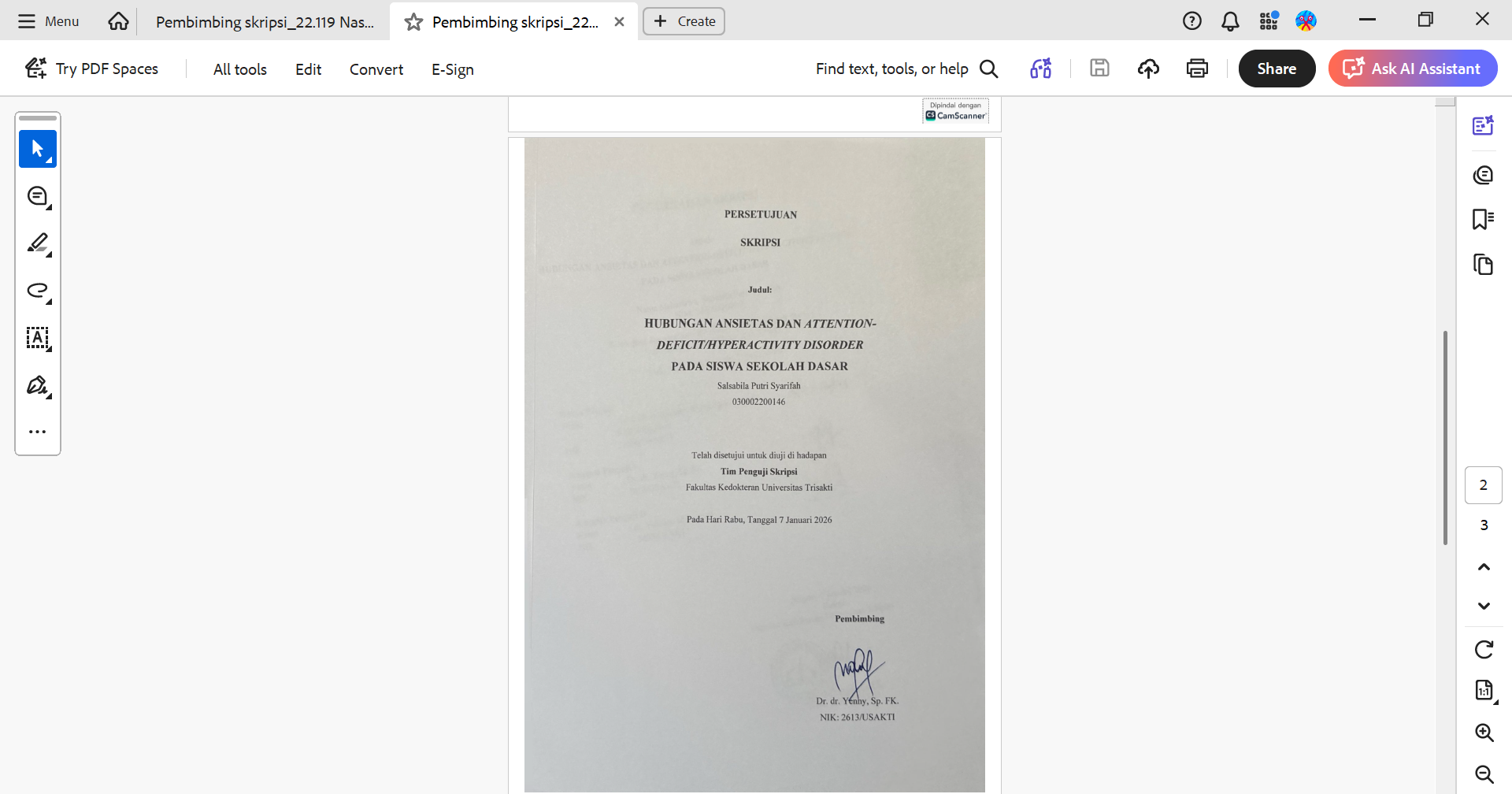Activate the text box tool
Image resolution: width=1512 pixels, height=794 pixels.
[38, 338]
